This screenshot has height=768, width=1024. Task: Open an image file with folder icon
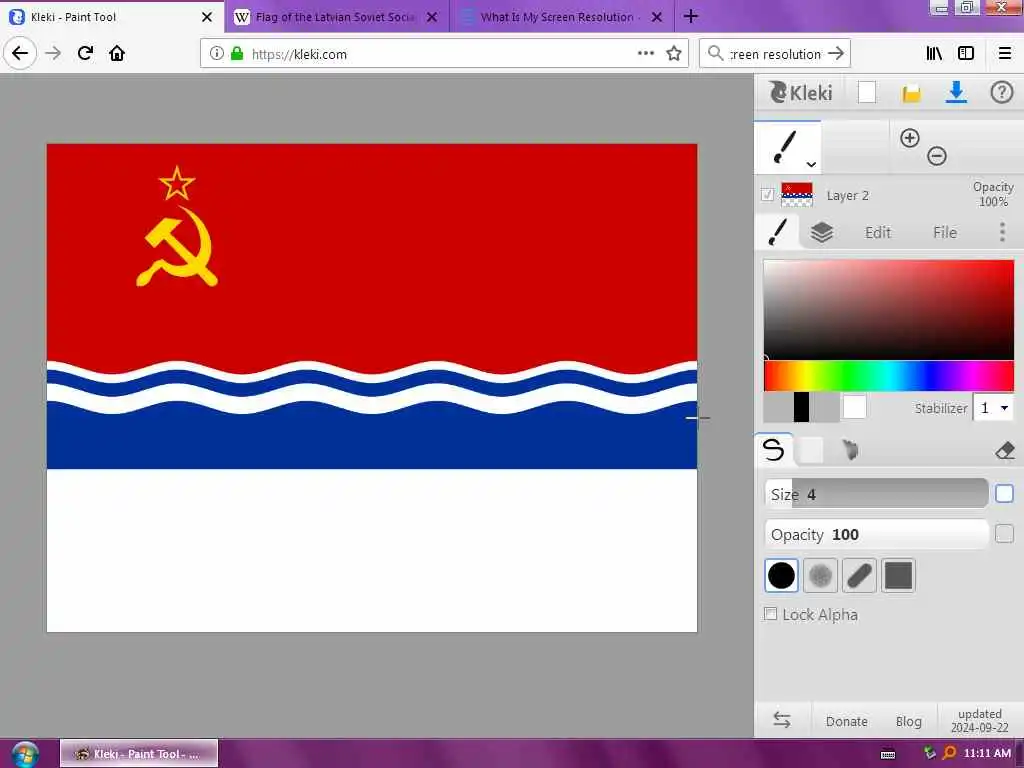click(911, 93)
